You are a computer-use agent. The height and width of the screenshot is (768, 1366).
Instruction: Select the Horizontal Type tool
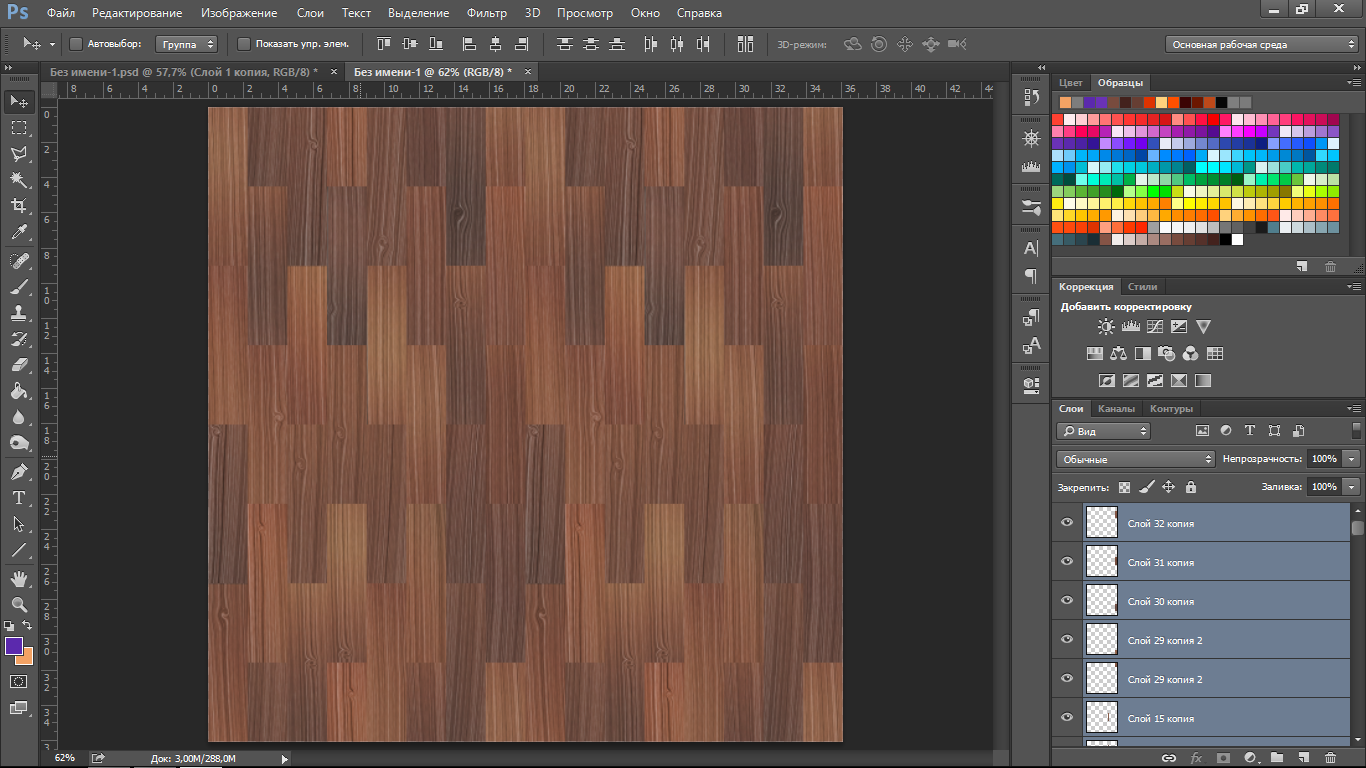(x=19, y=498)
